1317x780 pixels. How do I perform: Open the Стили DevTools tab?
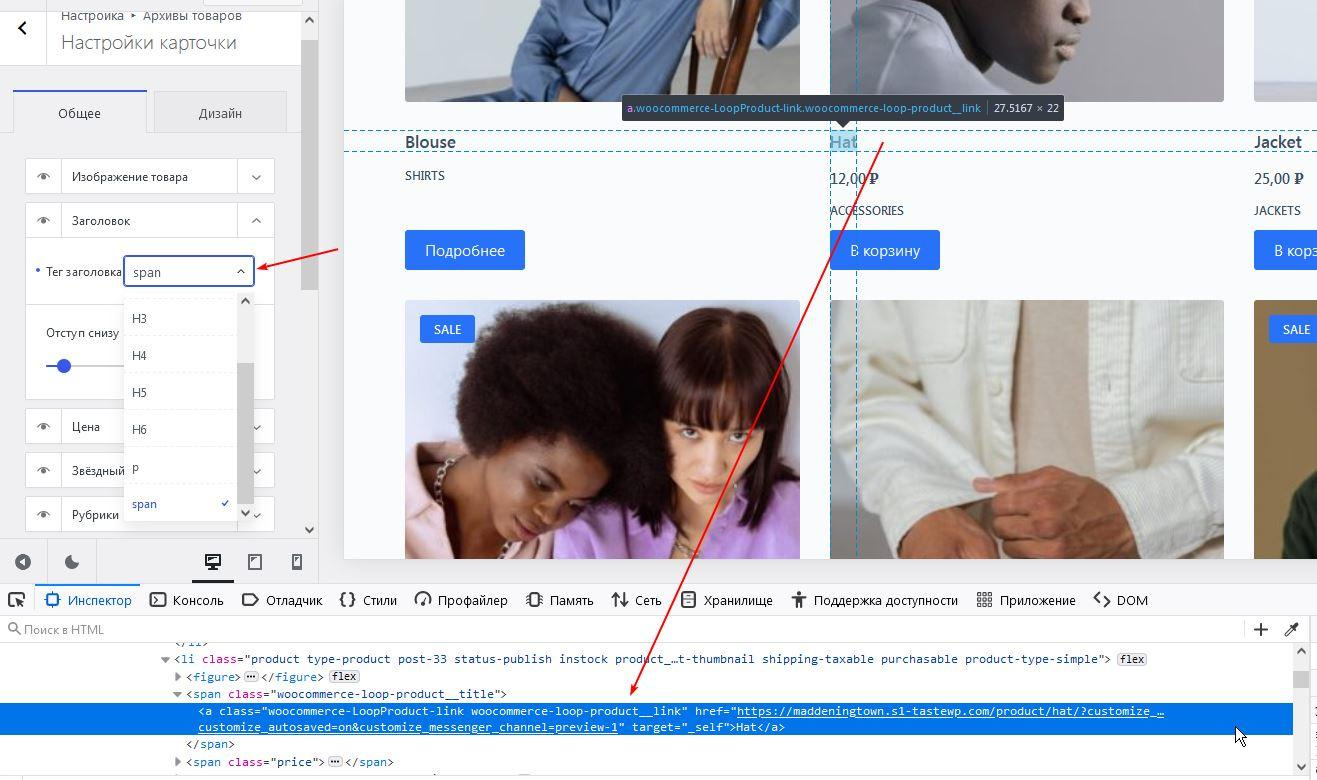click(x=368, y=600)
